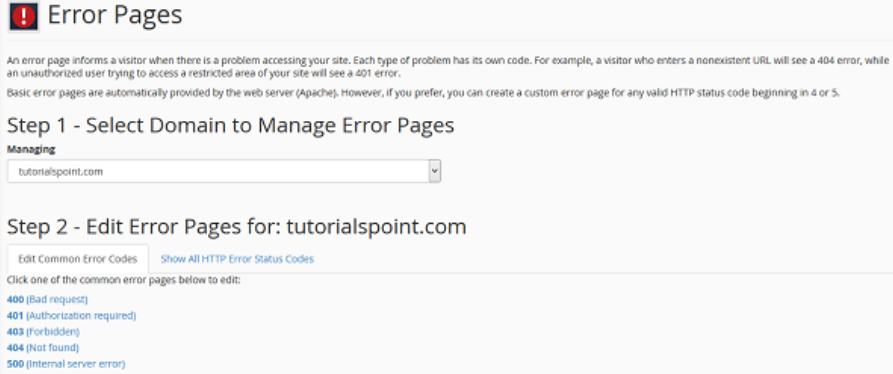Click the 'Click one of the common error pages' text
Image resolution: width=893 pixels, height=374 pixels.
pos(124,280)
